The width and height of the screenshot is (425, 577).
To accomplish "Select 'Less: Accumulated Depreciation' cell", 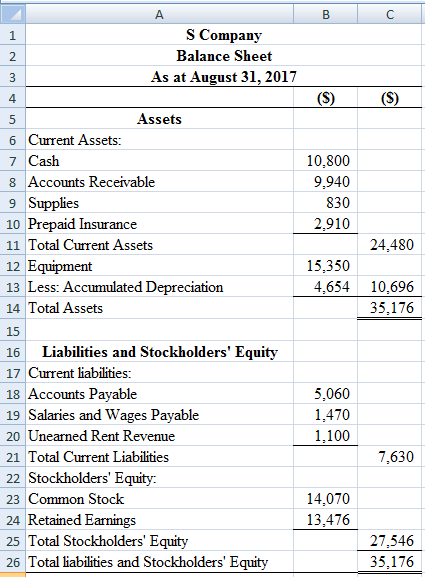I will (159, 287).
